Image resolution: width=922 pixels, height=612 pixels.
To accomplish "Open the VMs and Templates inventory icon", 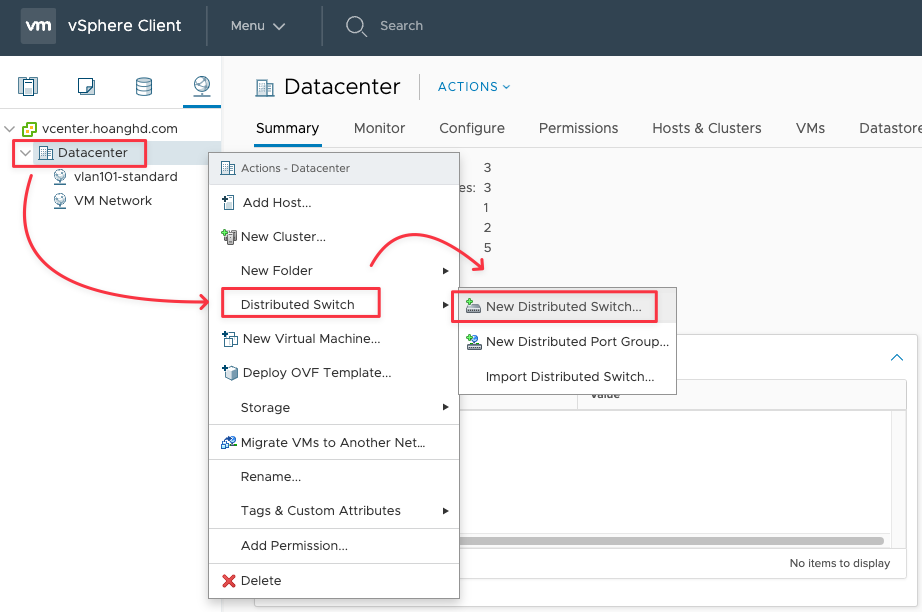I will tap(86, 86).
